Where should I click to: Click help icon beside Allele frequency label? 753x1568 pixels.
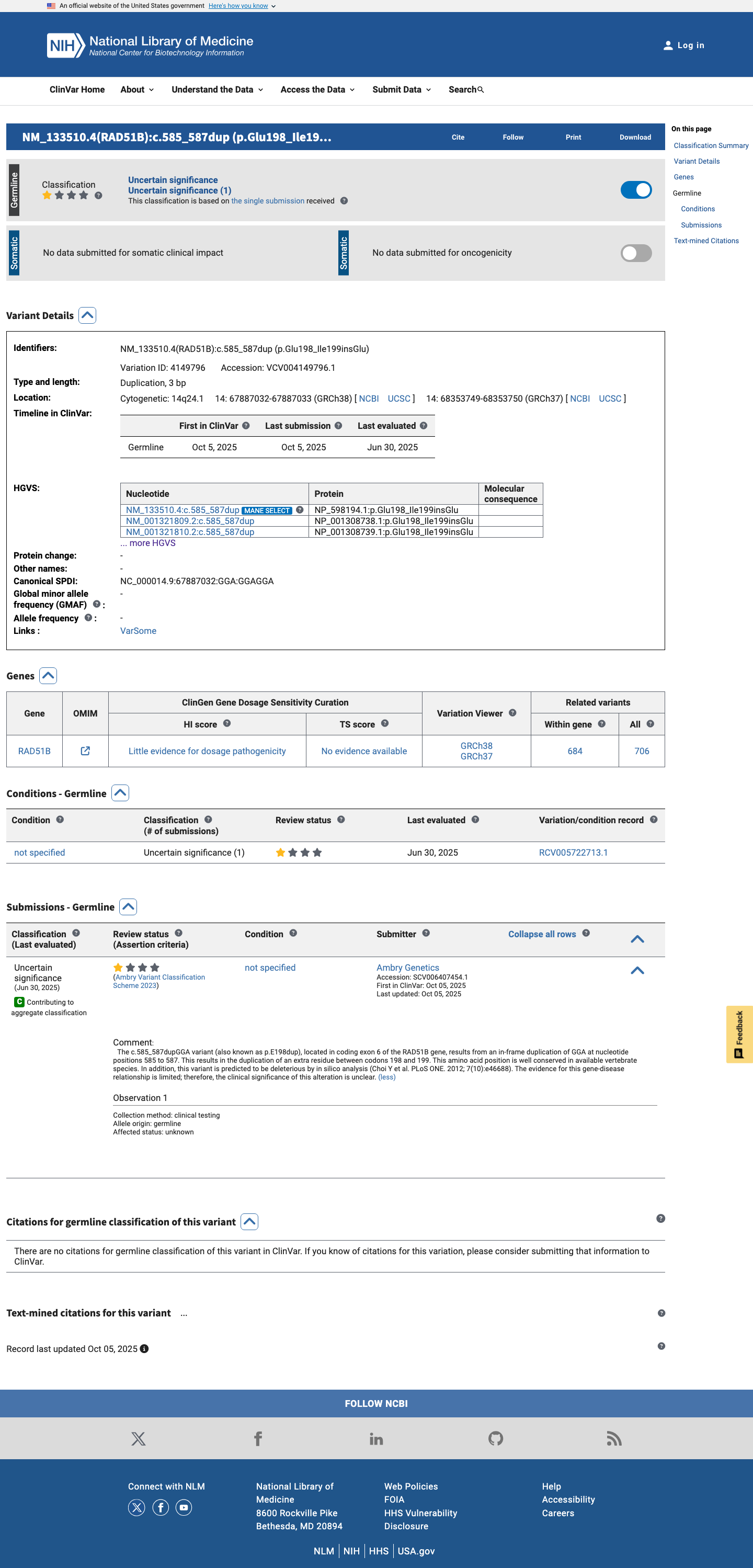88,617
